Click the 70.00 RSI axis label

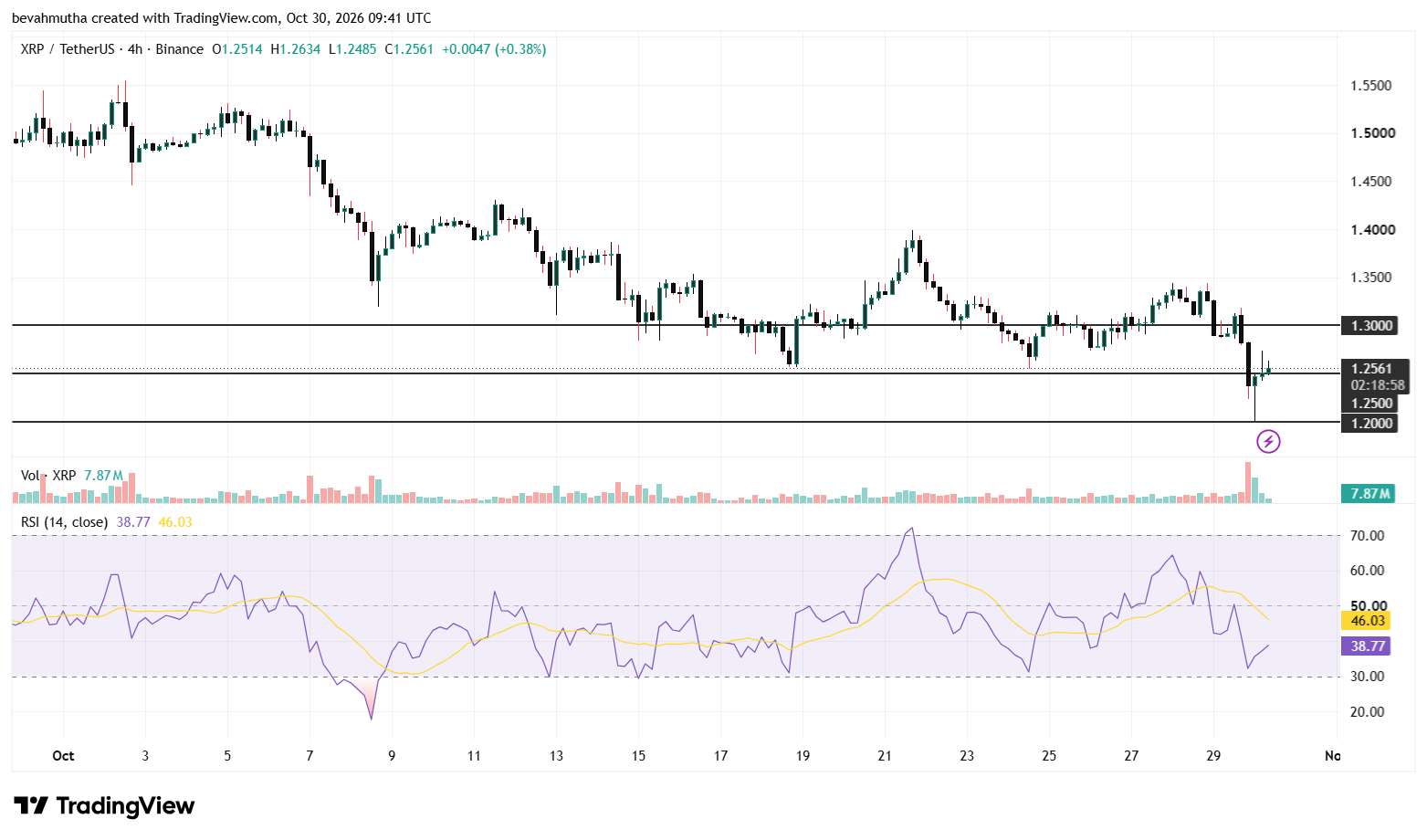1368,536
